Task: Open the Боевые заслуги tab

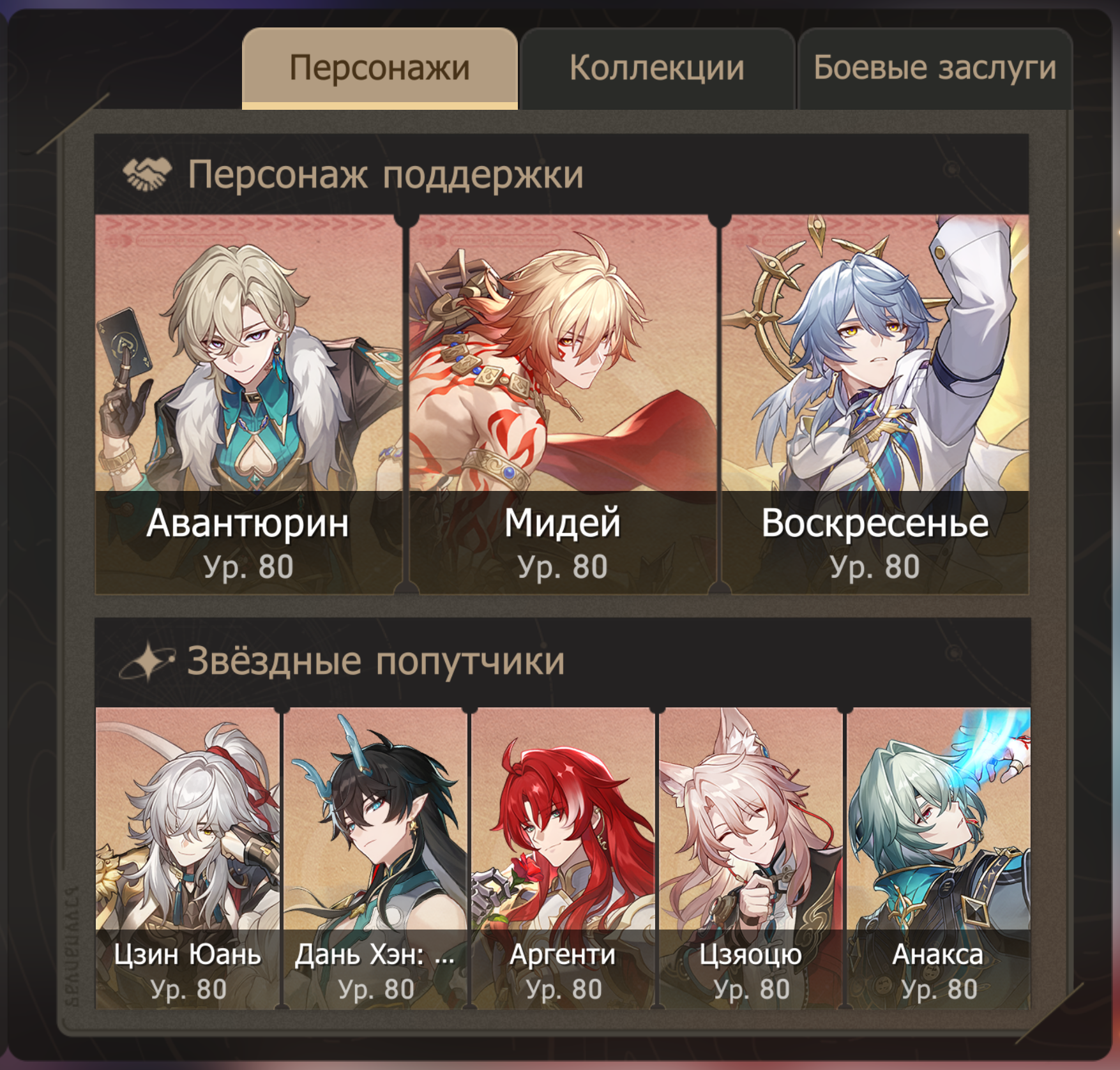Action: pyautogui.click(x=935, y=68)
